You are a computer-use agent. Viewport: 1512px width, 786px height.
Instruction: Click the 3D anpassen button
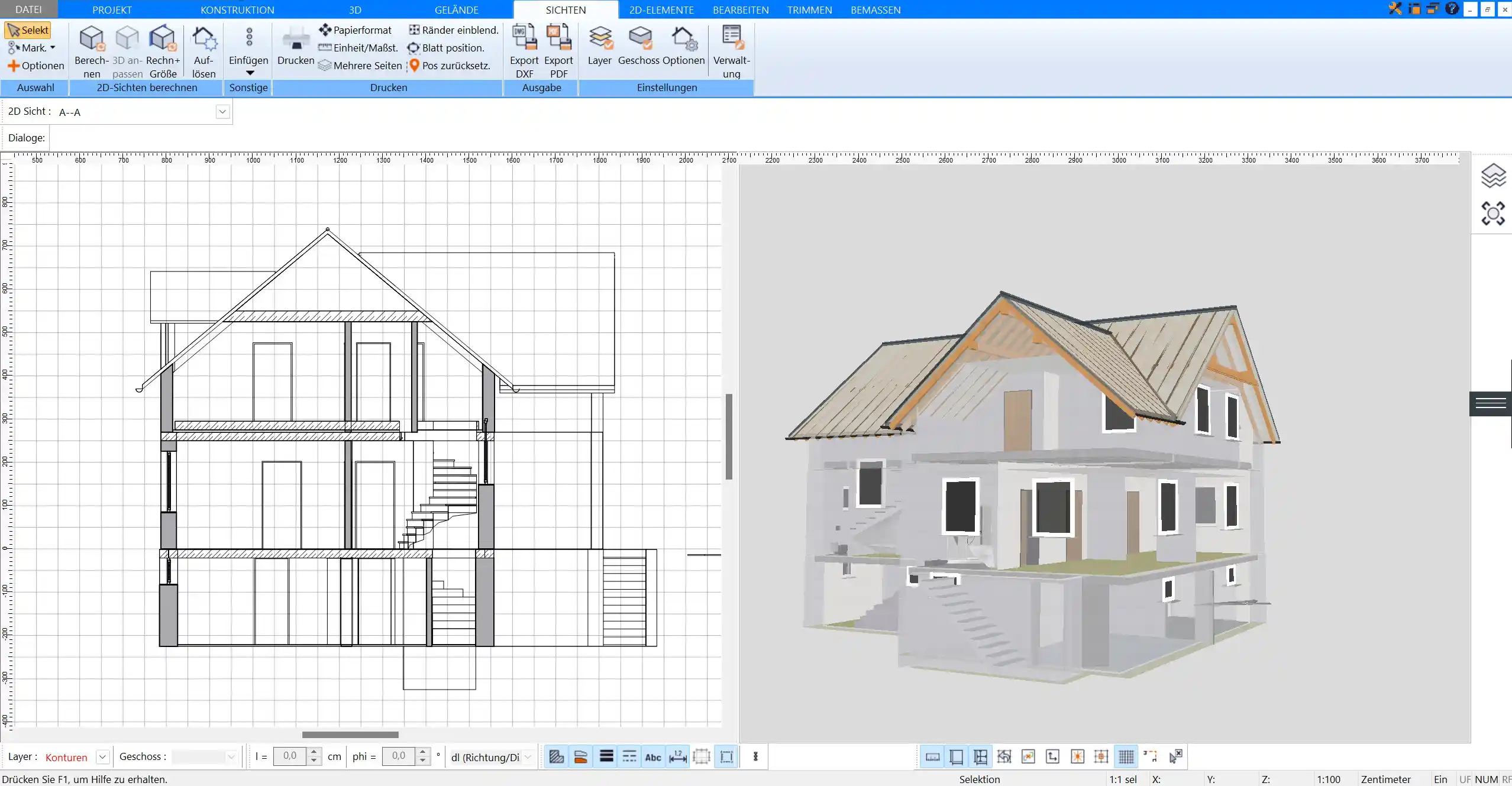127,51
